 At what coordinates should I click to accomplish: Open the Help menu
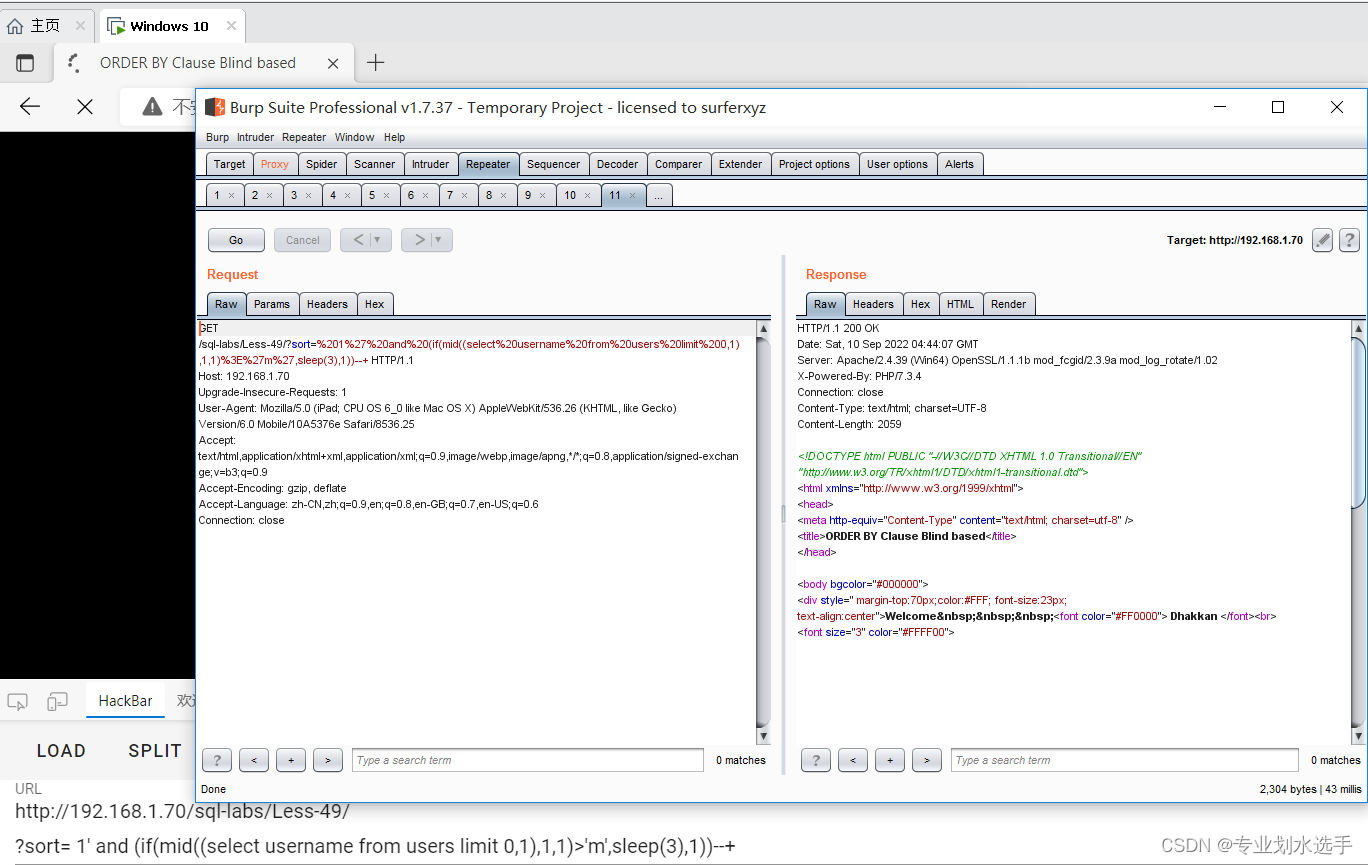394,137
